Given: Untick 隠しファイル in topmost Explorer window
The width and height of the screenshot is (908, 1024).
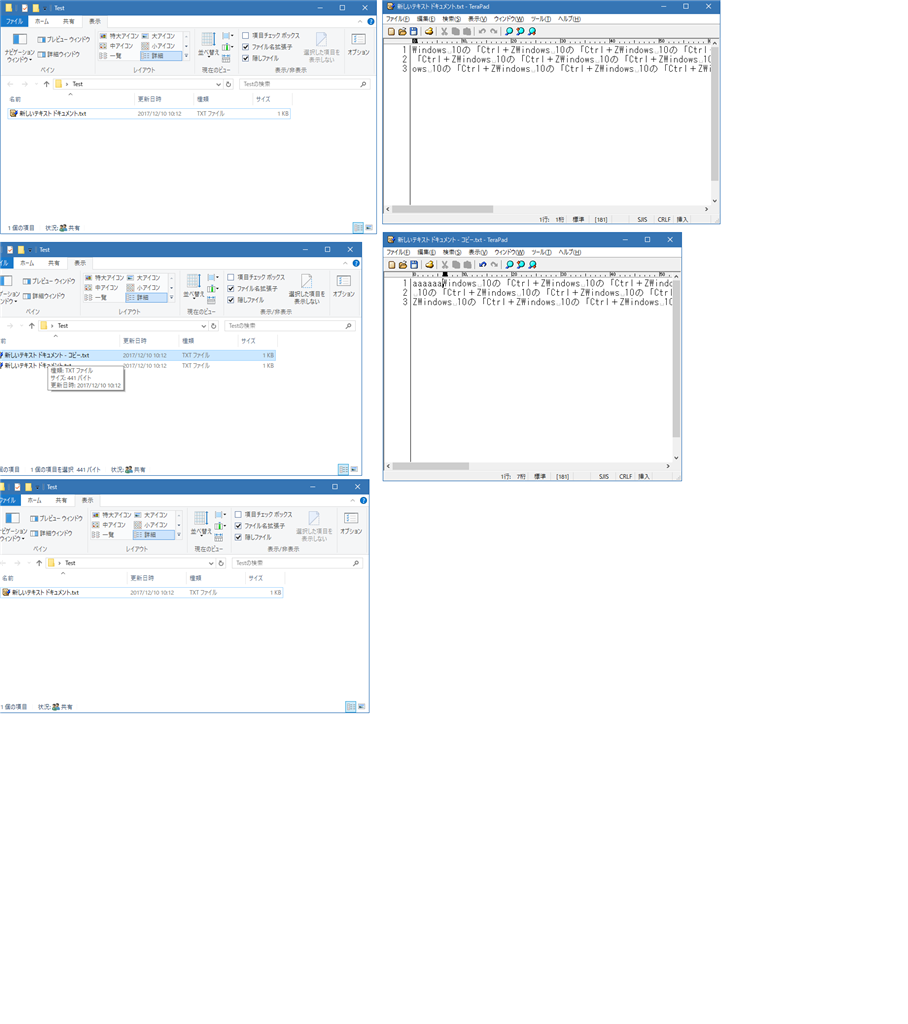Looking at the screenshot, I should (x=246, y=58).
